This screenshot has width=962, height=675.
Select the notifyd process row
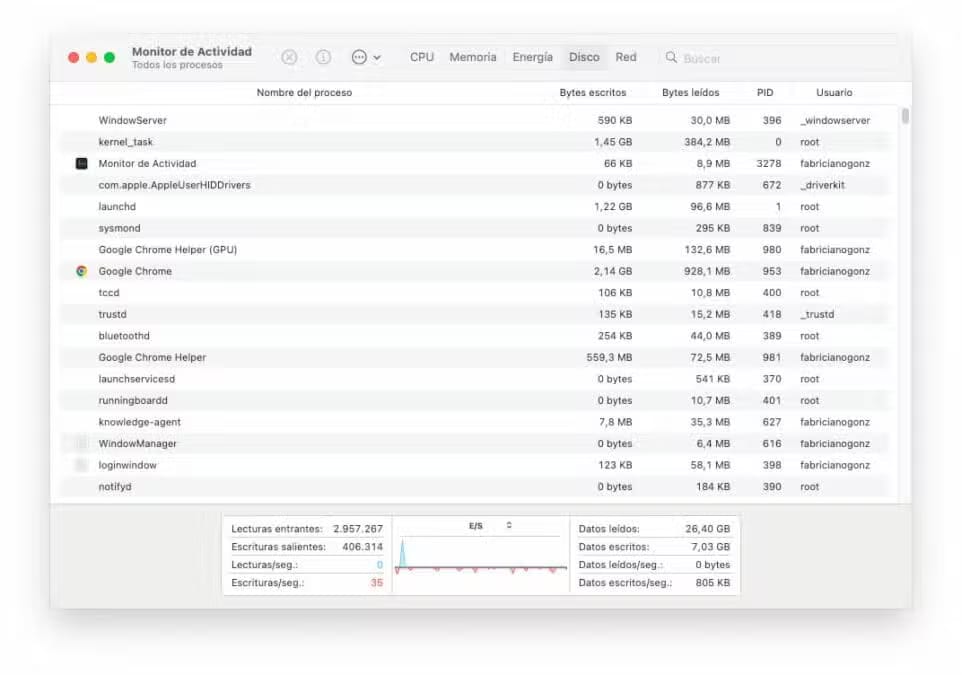click(475, 487)
